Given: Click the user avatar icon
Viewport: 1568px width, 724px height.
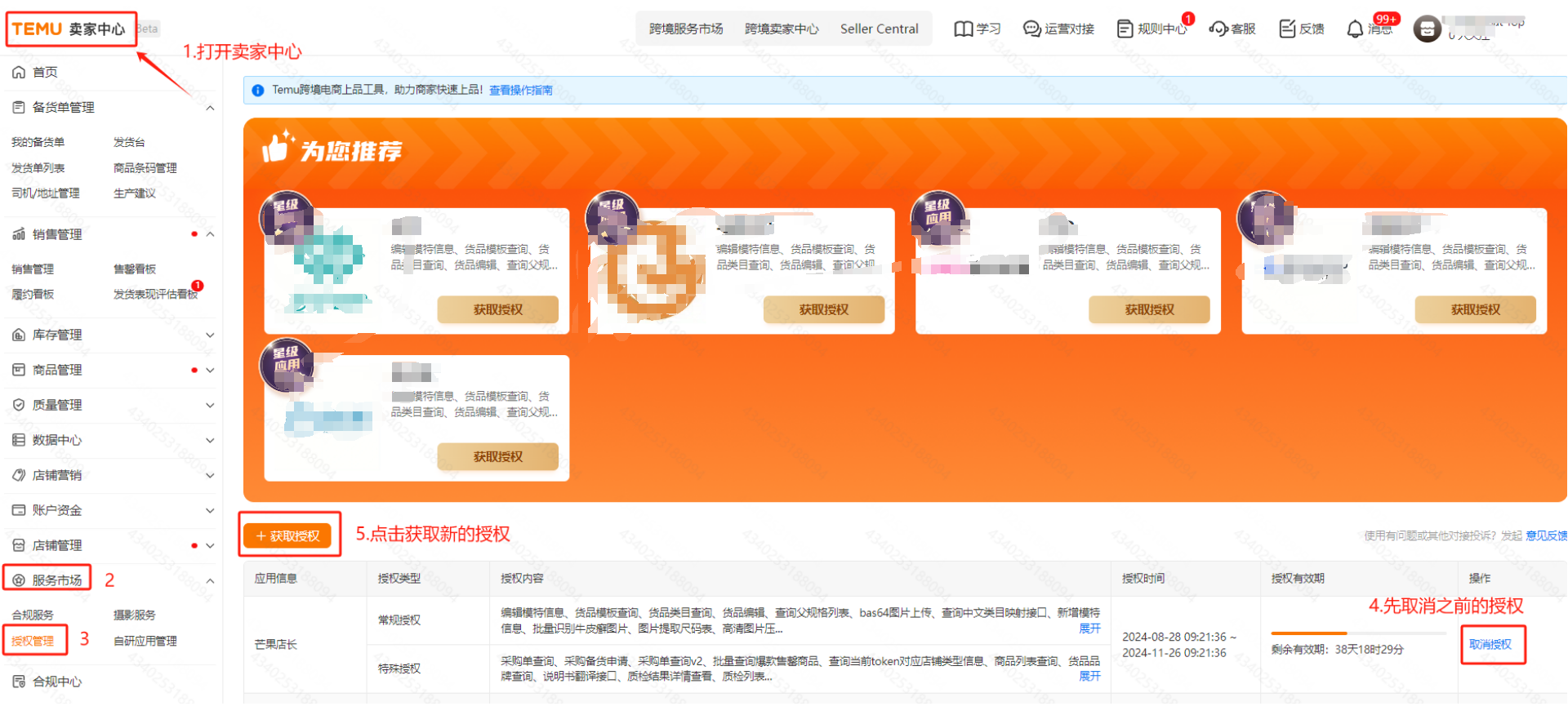Looking at the screenshot, I should click(1427, 29).
